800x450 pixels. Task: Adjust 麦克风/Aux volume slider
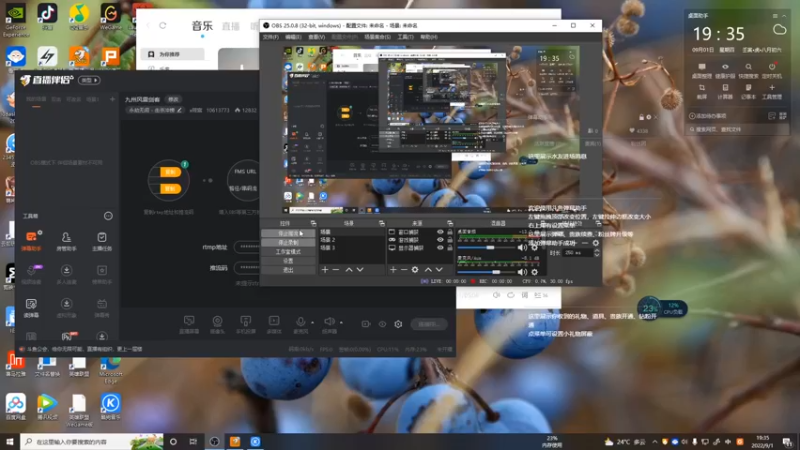[488, 272]
